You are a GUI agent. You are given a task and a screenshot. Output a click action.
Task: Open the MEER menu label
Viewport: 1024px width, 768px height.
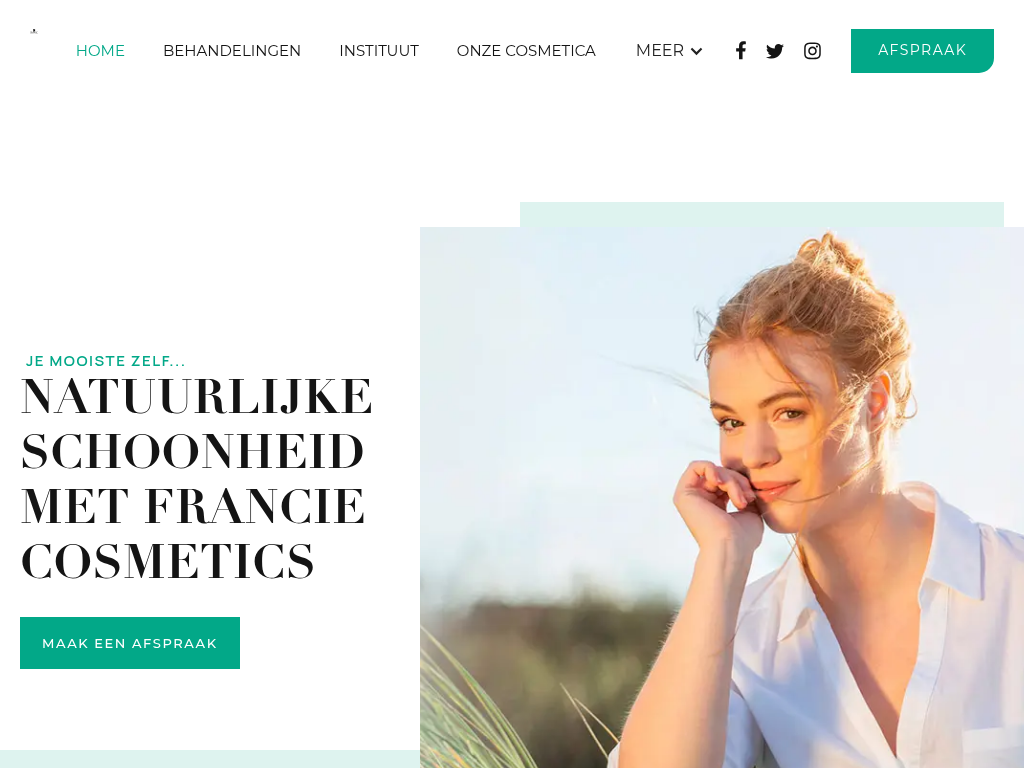(x=660, y=50)
